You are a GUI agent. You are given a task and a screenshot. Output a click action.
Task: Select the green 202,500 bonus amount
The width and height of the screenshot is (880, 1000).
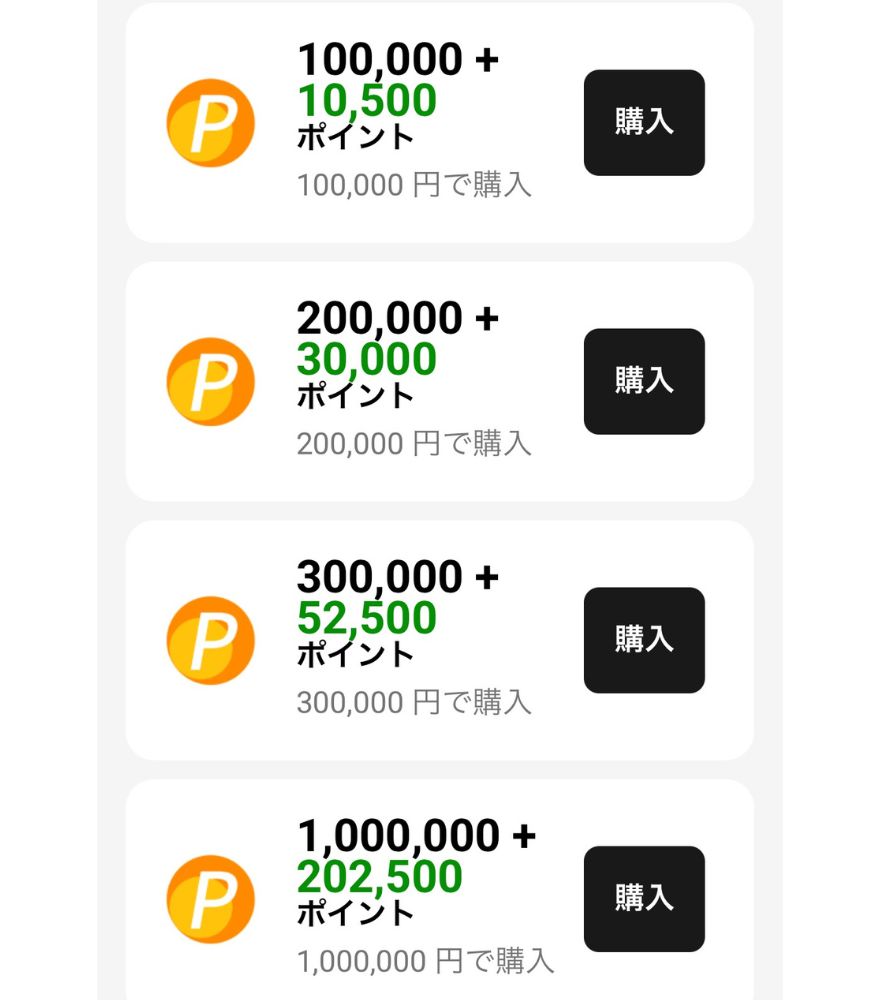(380, 877)
